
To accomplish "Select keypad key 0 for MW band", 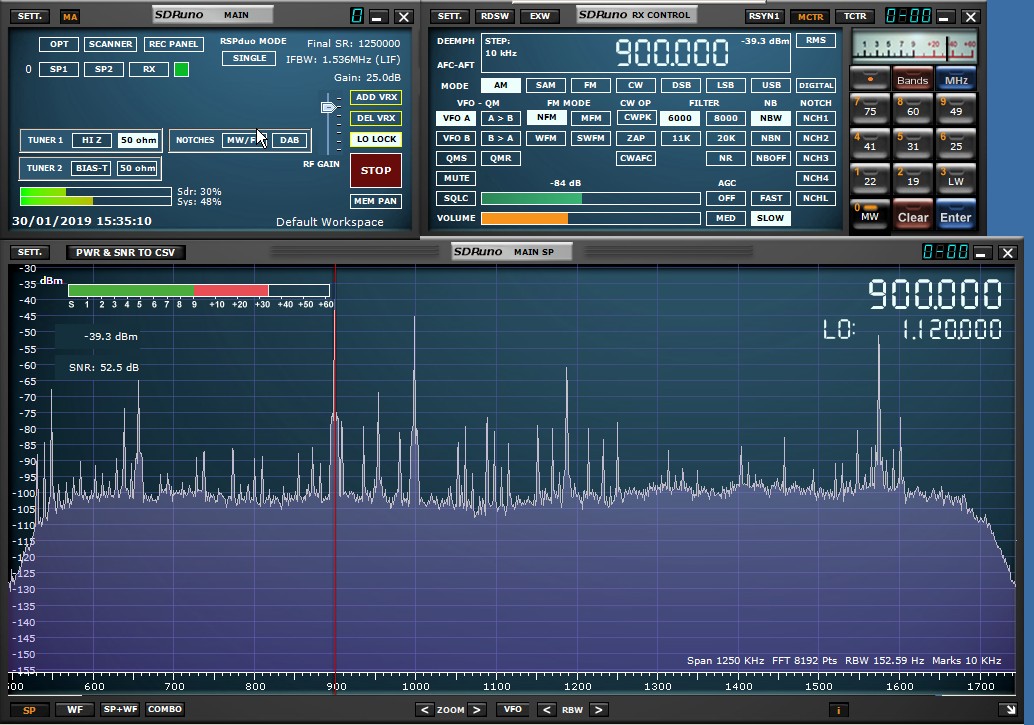I will pos(870,214).
